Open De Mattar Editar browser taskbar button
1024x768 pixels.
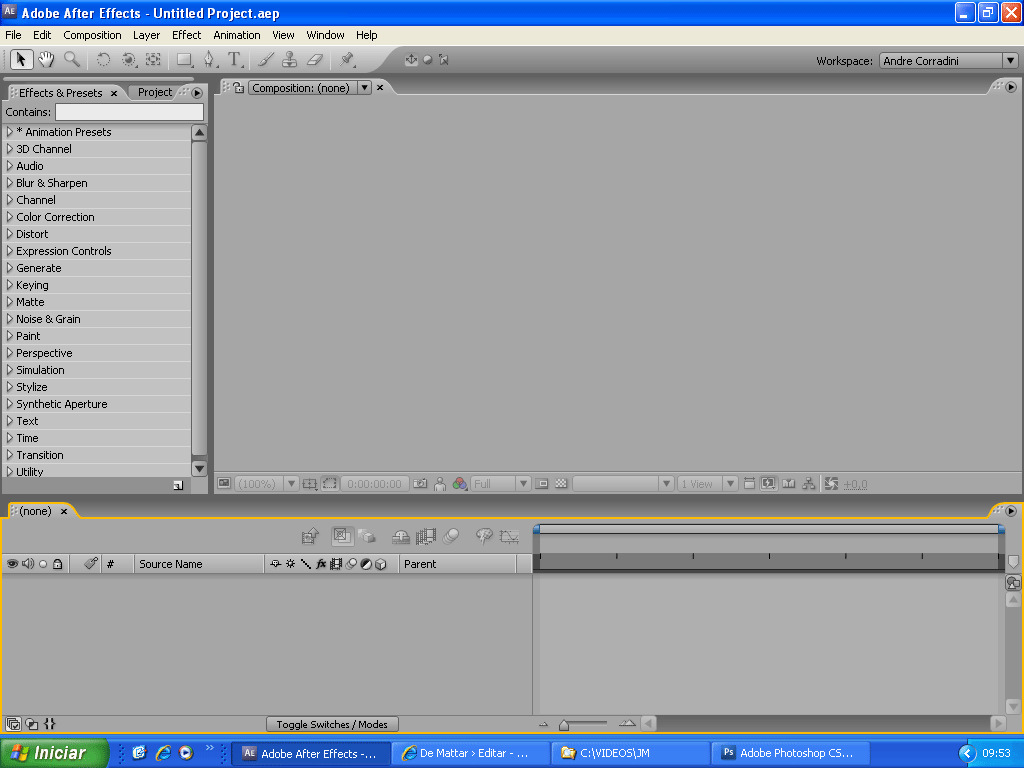click(x=471, y=753)
